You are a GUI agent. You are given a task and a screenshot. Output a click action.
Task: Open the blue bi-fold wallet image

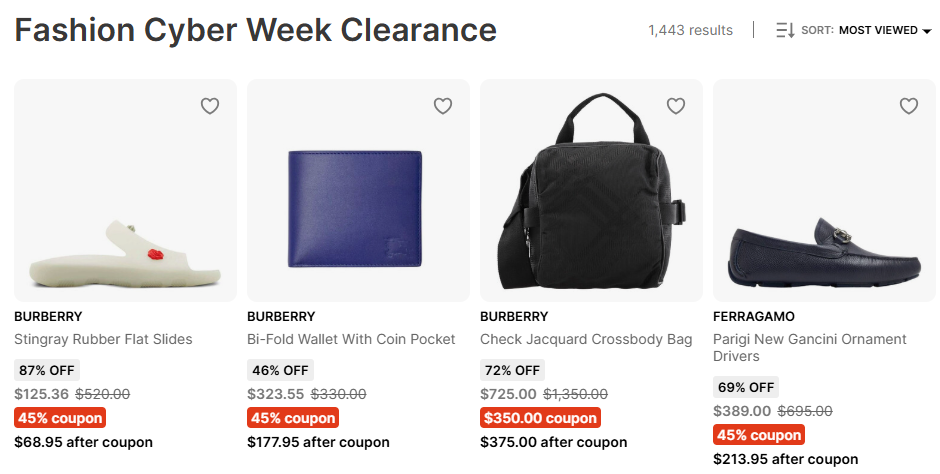tap(358, 200)
